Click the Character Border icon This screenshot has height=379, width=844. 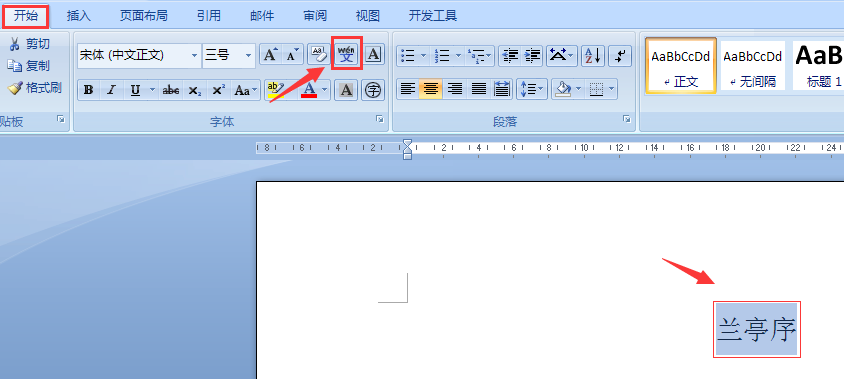tap(374, 54)
